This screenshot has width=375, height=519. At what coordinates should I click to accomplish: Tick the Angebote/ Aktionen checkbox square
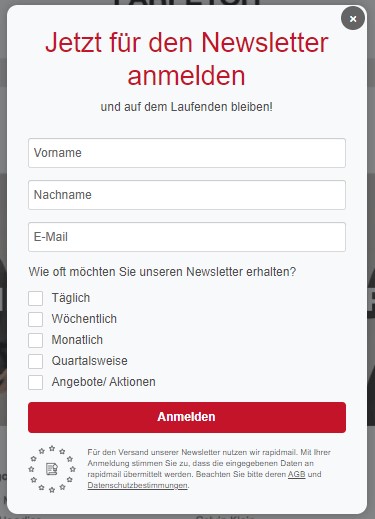coord(36,382)
